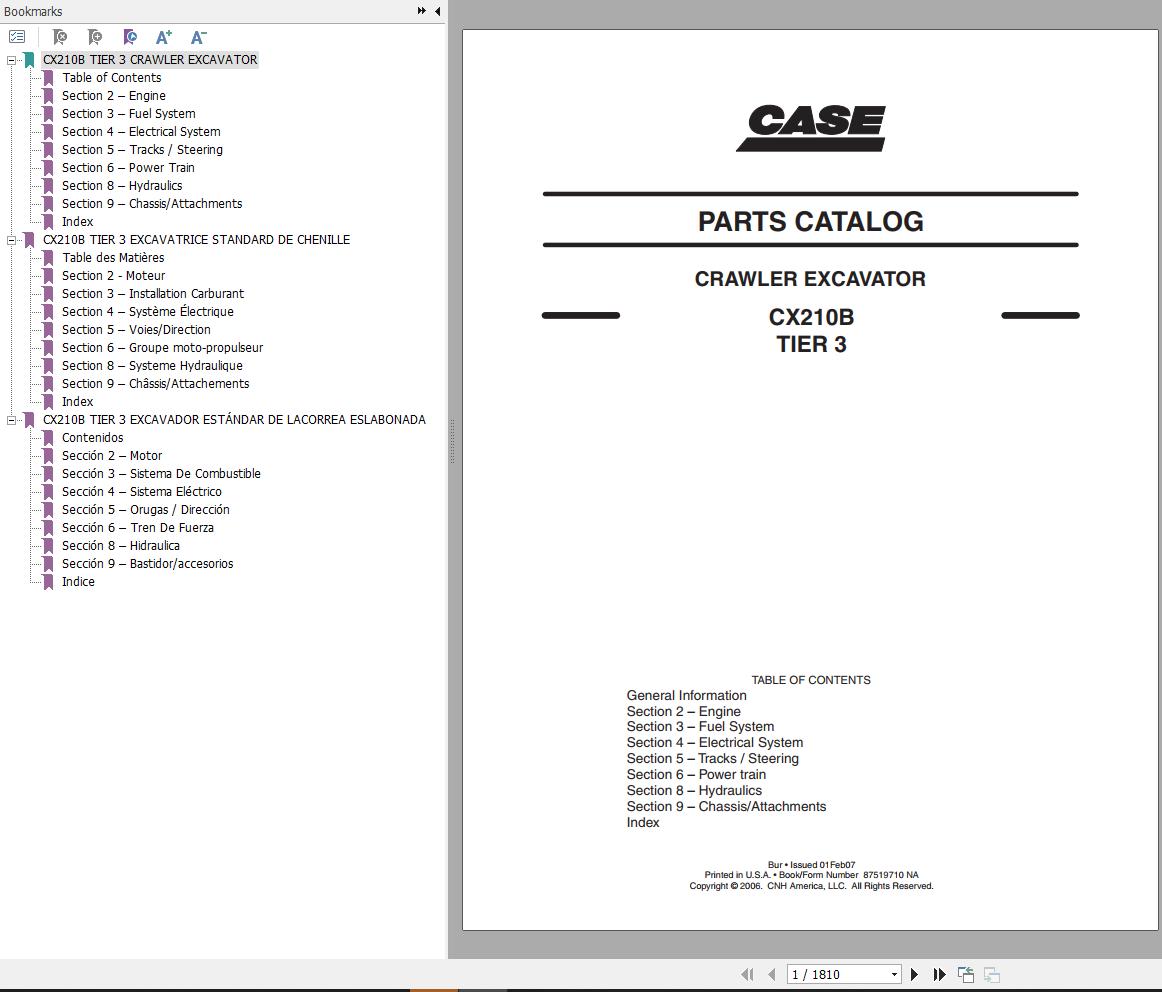1162x992 pixels.
Task: Click the 'PARTS CATALOG' heading on the page
Action: click(x=811, y=222)
